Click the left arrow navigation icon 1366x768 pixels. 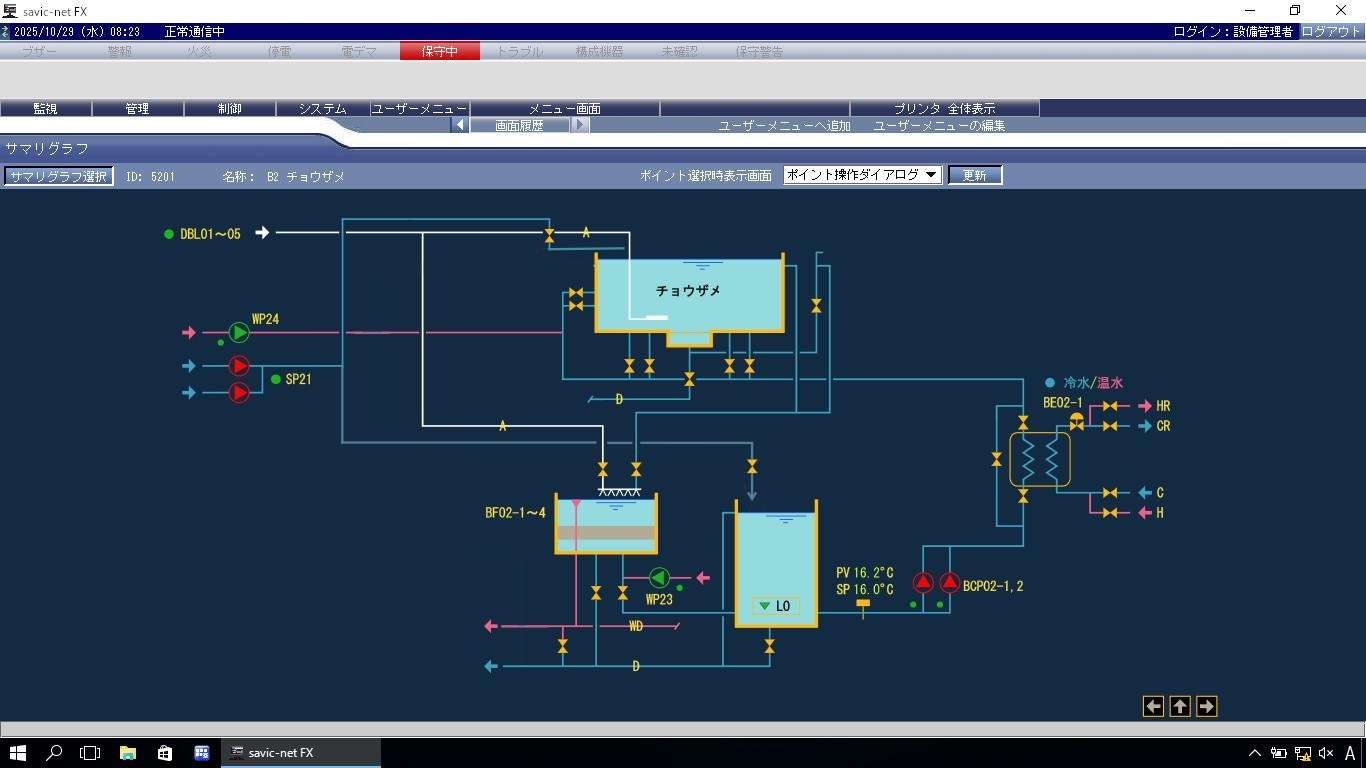[x=1153, y=707]
